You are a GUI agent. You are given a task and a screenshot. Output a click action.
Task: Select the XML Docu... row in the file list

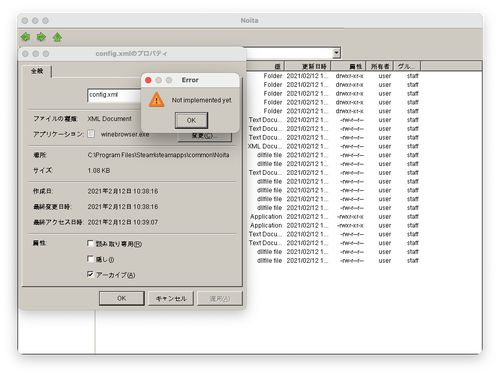[x=333, y=146]
